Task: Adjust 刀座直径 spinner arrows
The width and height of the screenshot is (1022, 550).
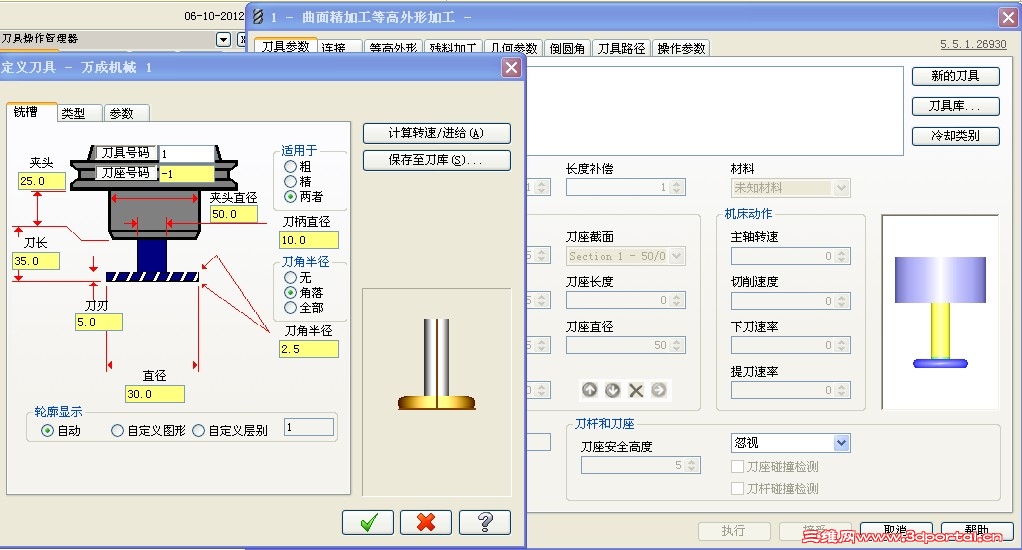Action: [x=677, y=345]
